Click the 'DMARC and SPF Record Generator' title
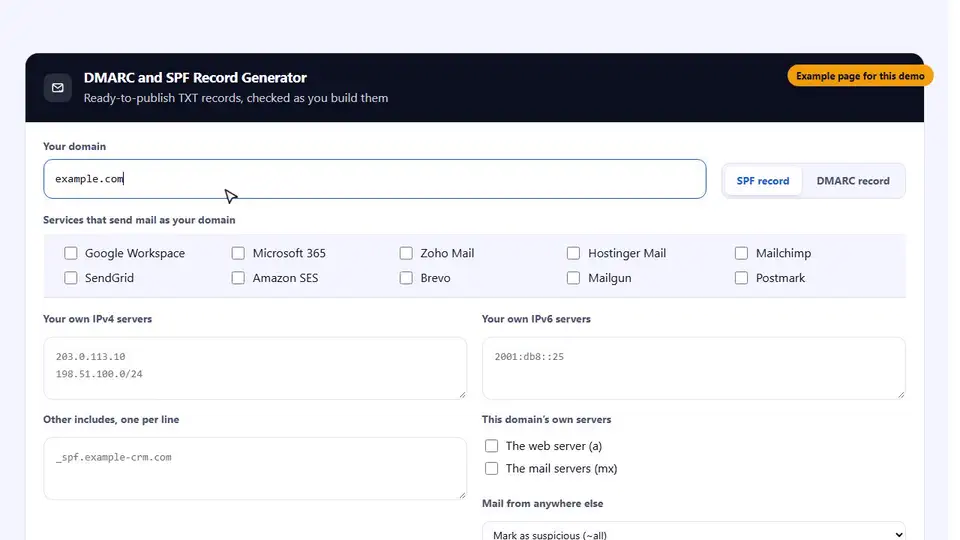 pyautogui.click(x=195, y=78)
